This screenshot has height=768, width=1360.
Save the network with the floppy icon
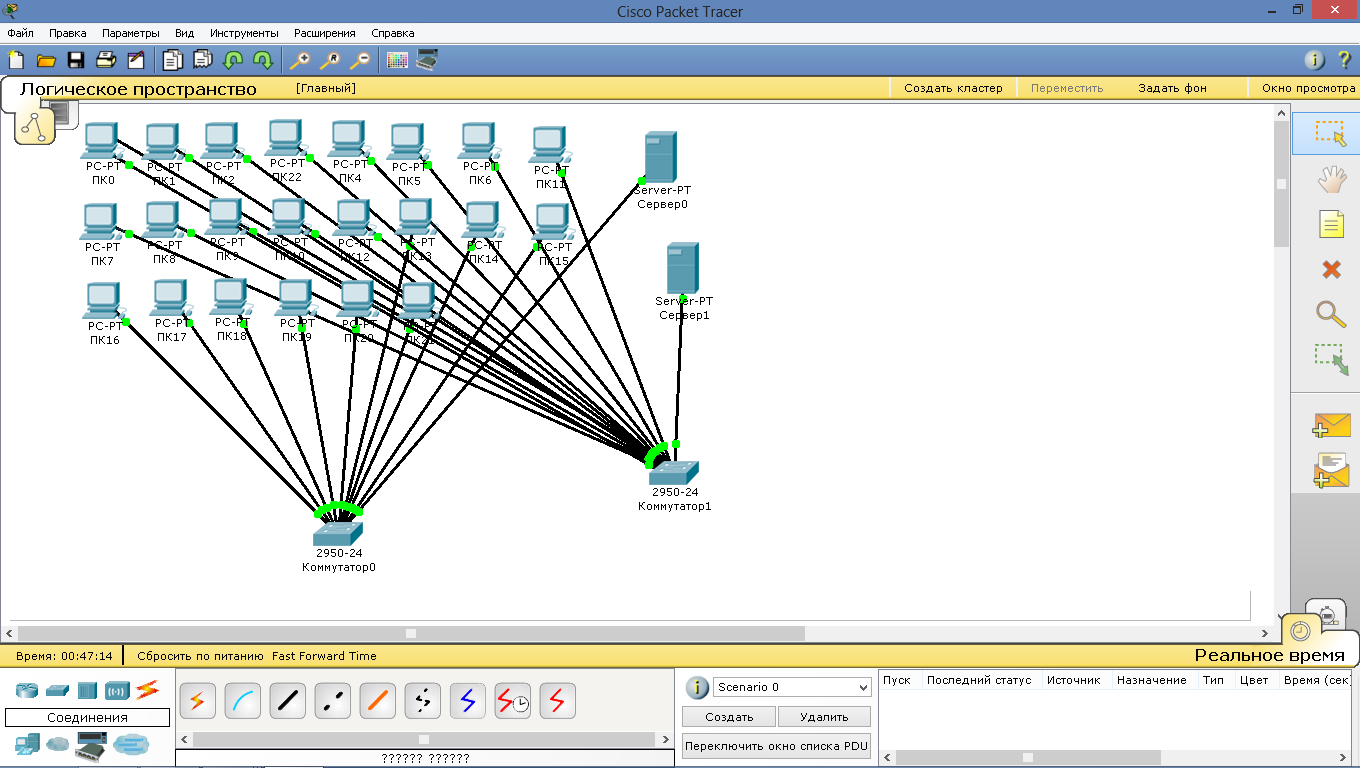[x=76, y=60]
